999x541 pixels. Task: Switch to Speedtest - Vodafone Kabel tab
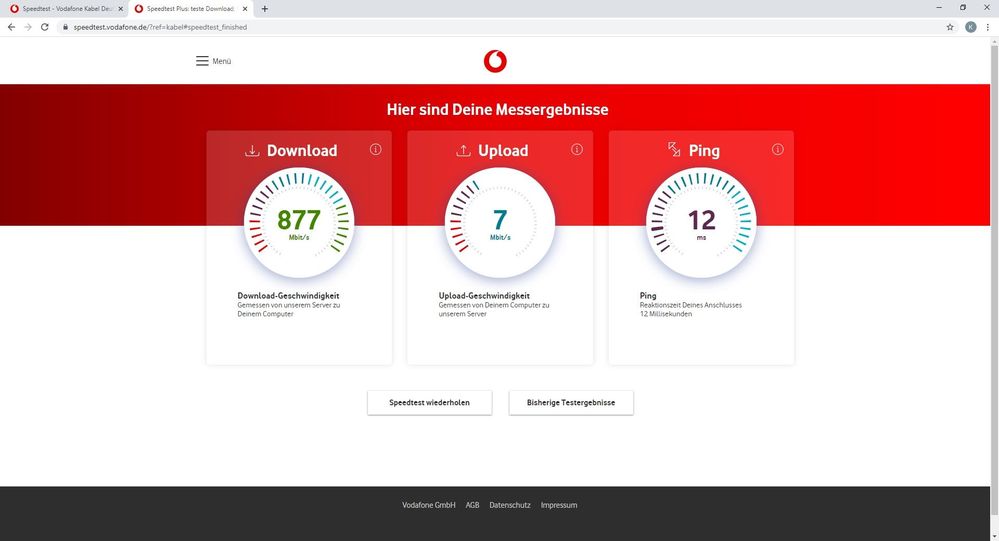pos(66,9)
